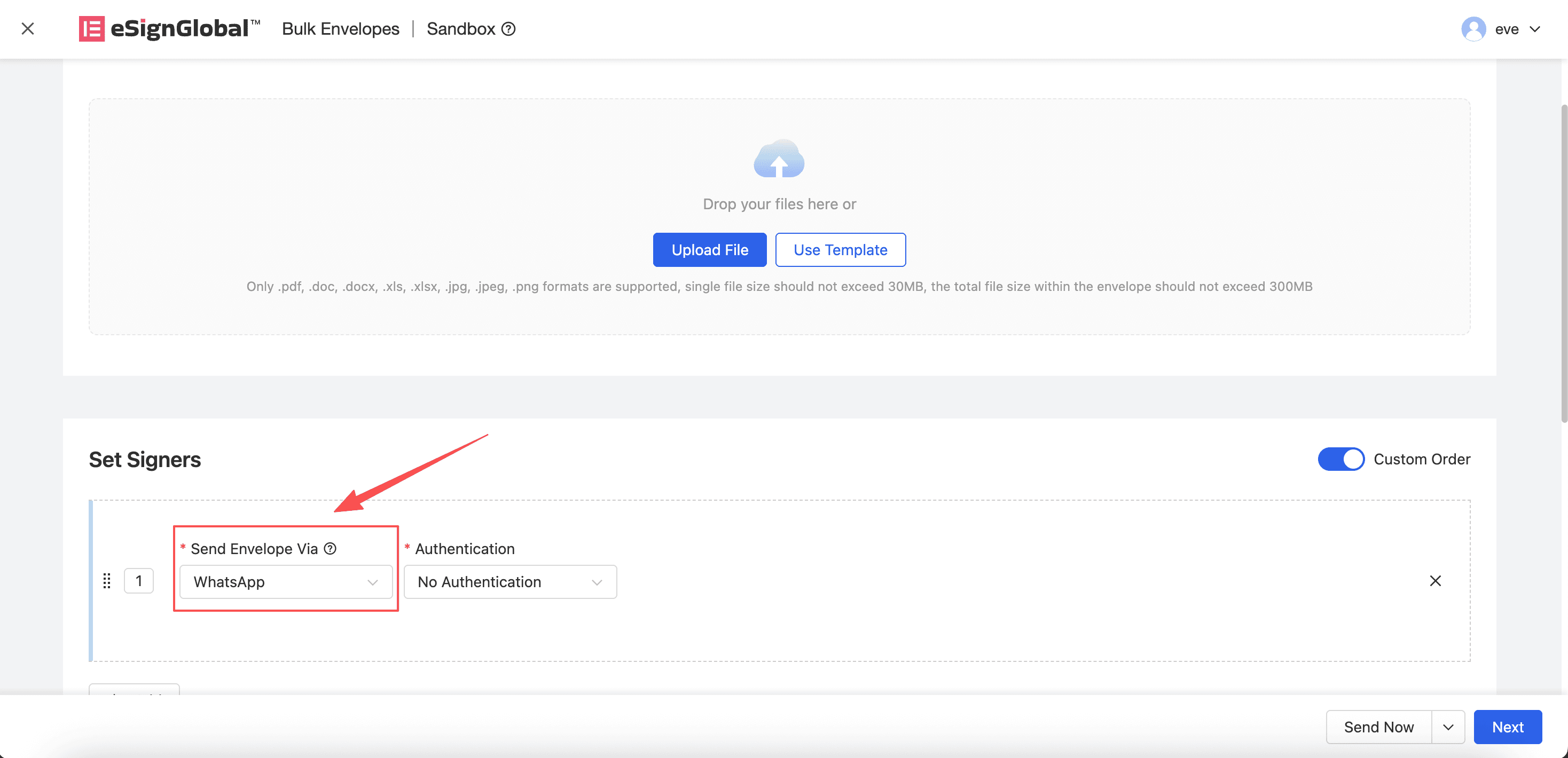
Task: Expand the eve account menu chevron
Action: [x=1534, y=29]
